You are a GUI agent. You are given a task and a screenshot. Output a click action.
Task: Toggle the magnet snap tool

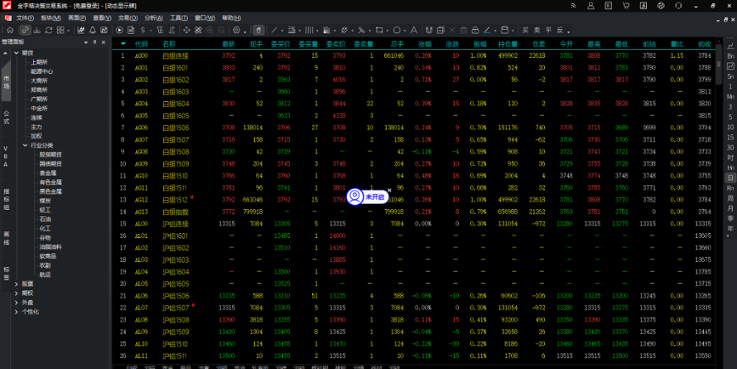pos(429,30)
